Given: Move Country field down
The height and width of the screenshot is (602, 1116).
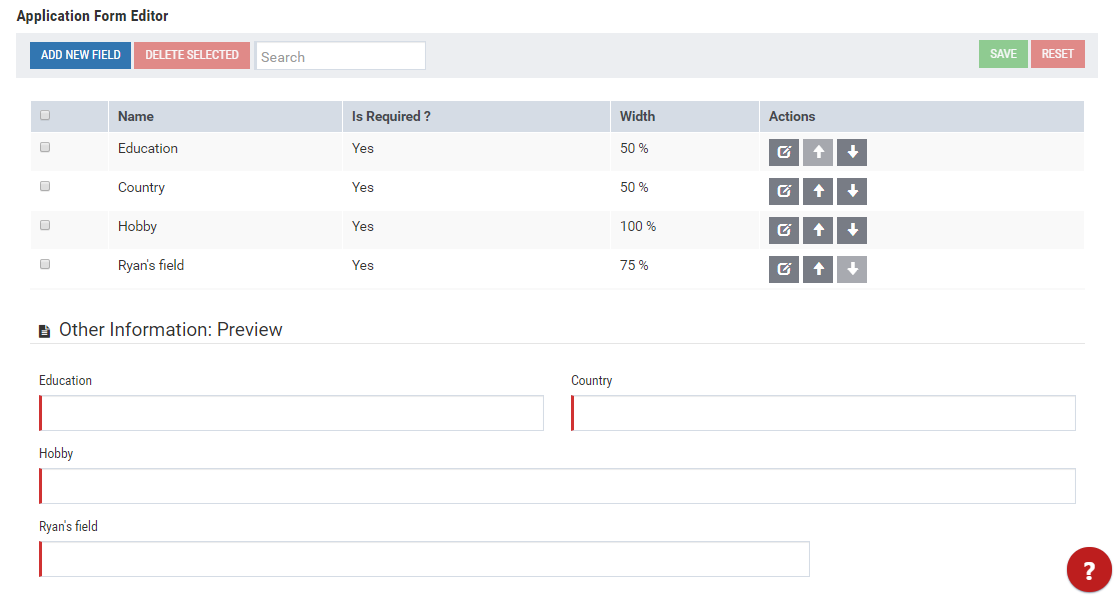Looking at the screenshot, I should 852,191.
